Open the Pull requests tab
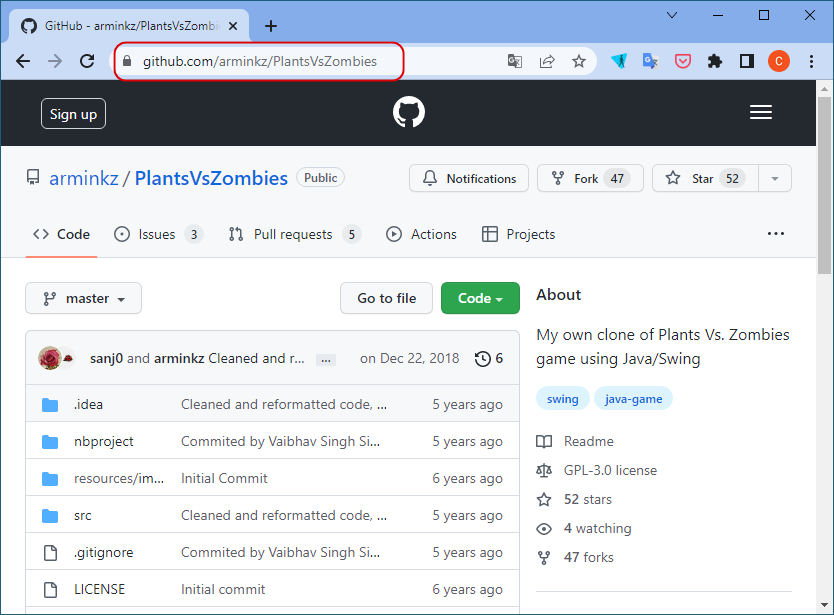The image size is (834, 615). tap(295, 234)
